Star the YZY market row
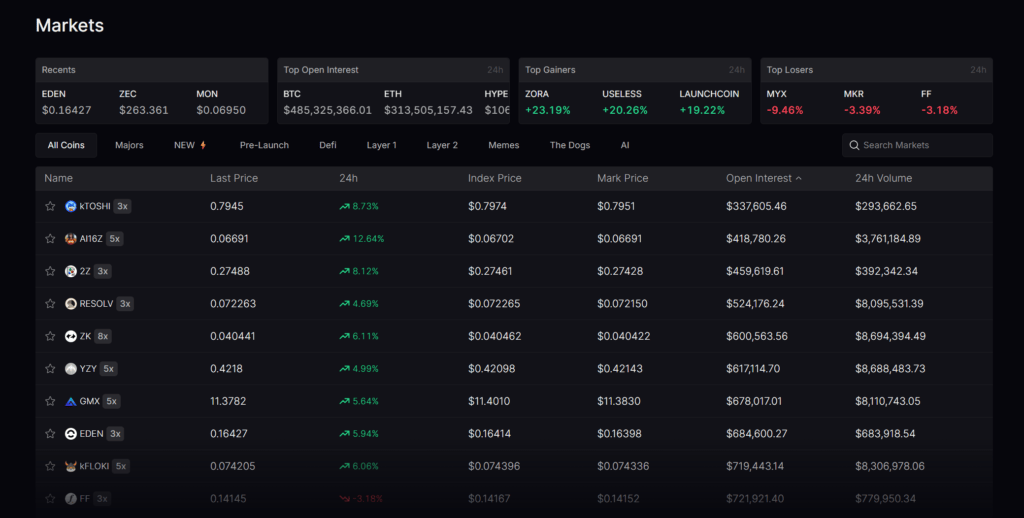 (50, 369)
